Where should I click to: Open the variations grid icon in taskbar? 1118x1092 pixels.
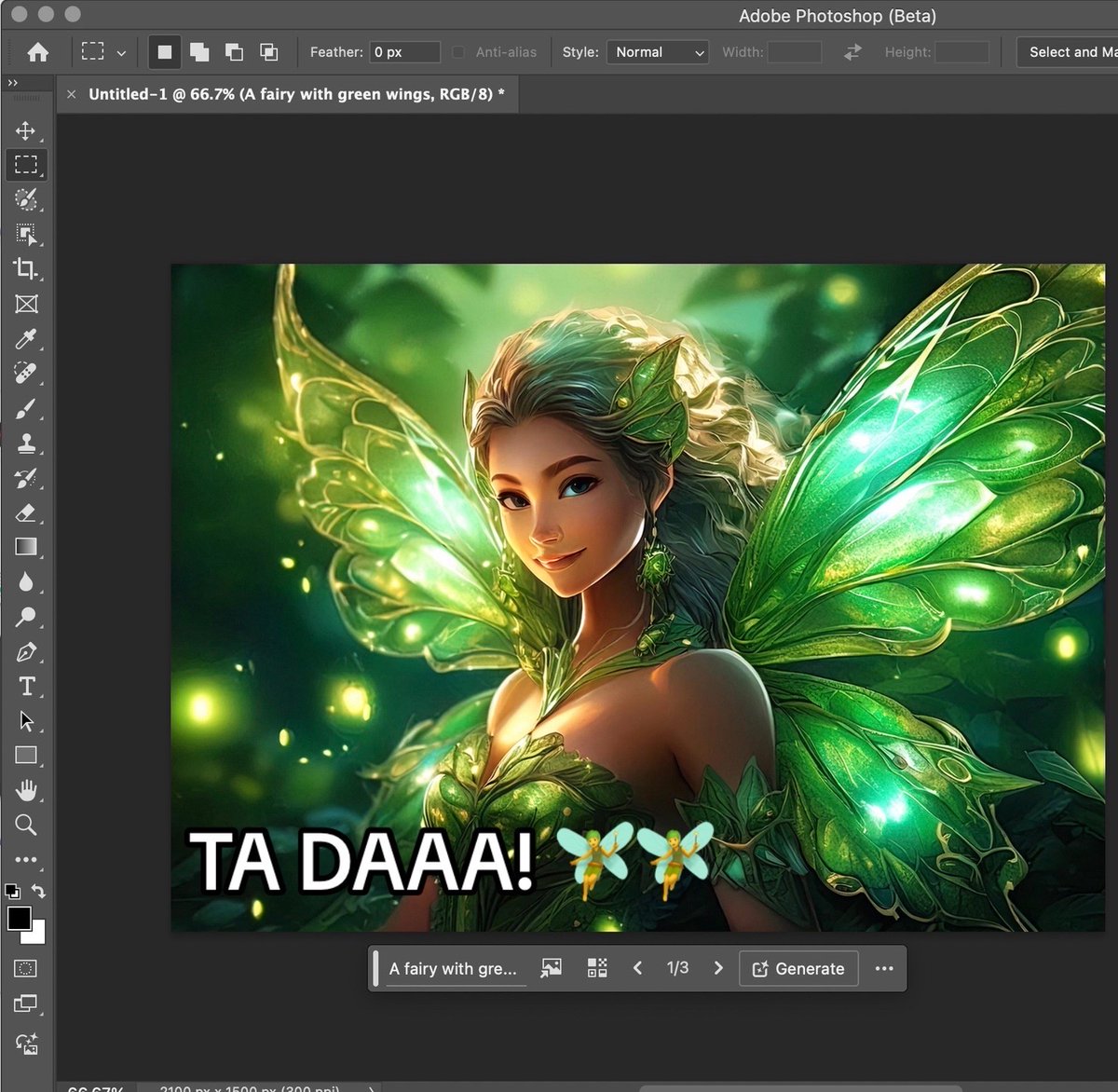597,968
